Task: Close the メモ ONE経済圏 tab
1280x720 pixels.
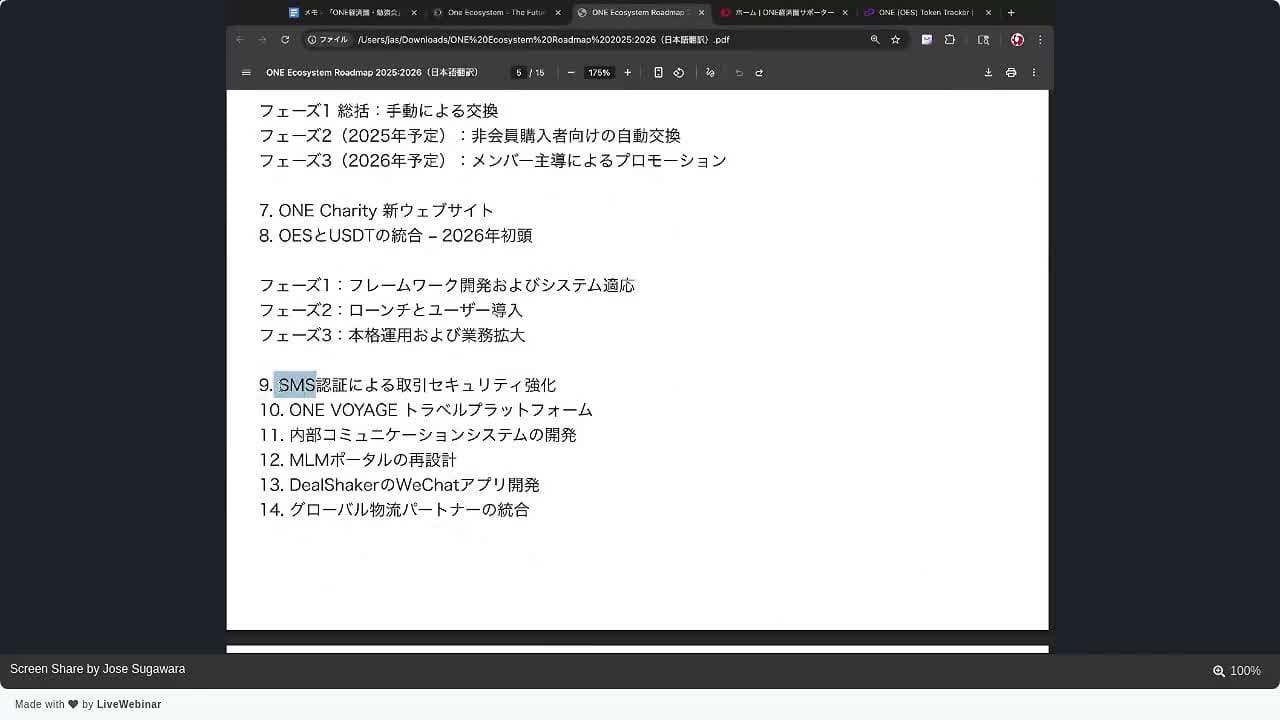Action: 414,13
